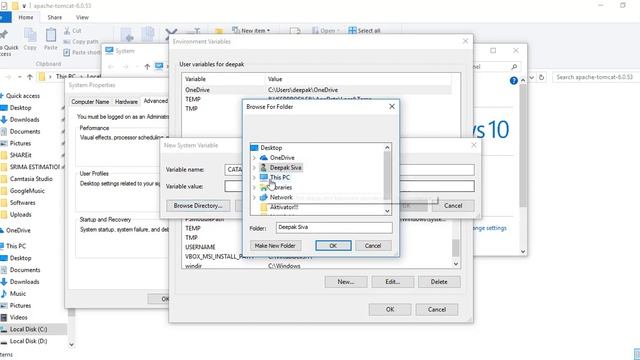Screen dimensions: 640x360
Task: Expand the This PC tree node
Action: point(254,178)
